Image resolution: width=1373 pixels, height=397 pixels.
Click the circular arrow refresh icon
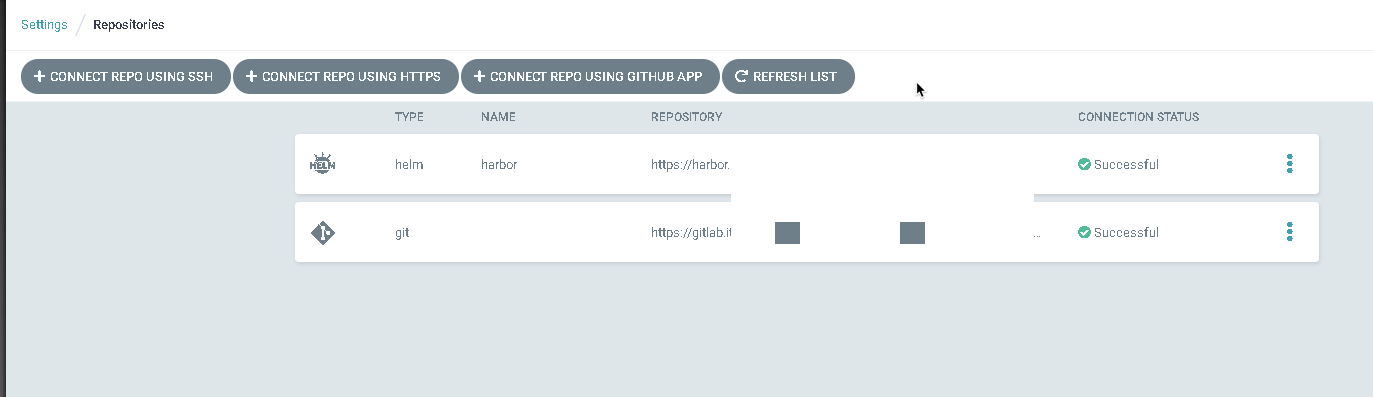coord(741,76)
